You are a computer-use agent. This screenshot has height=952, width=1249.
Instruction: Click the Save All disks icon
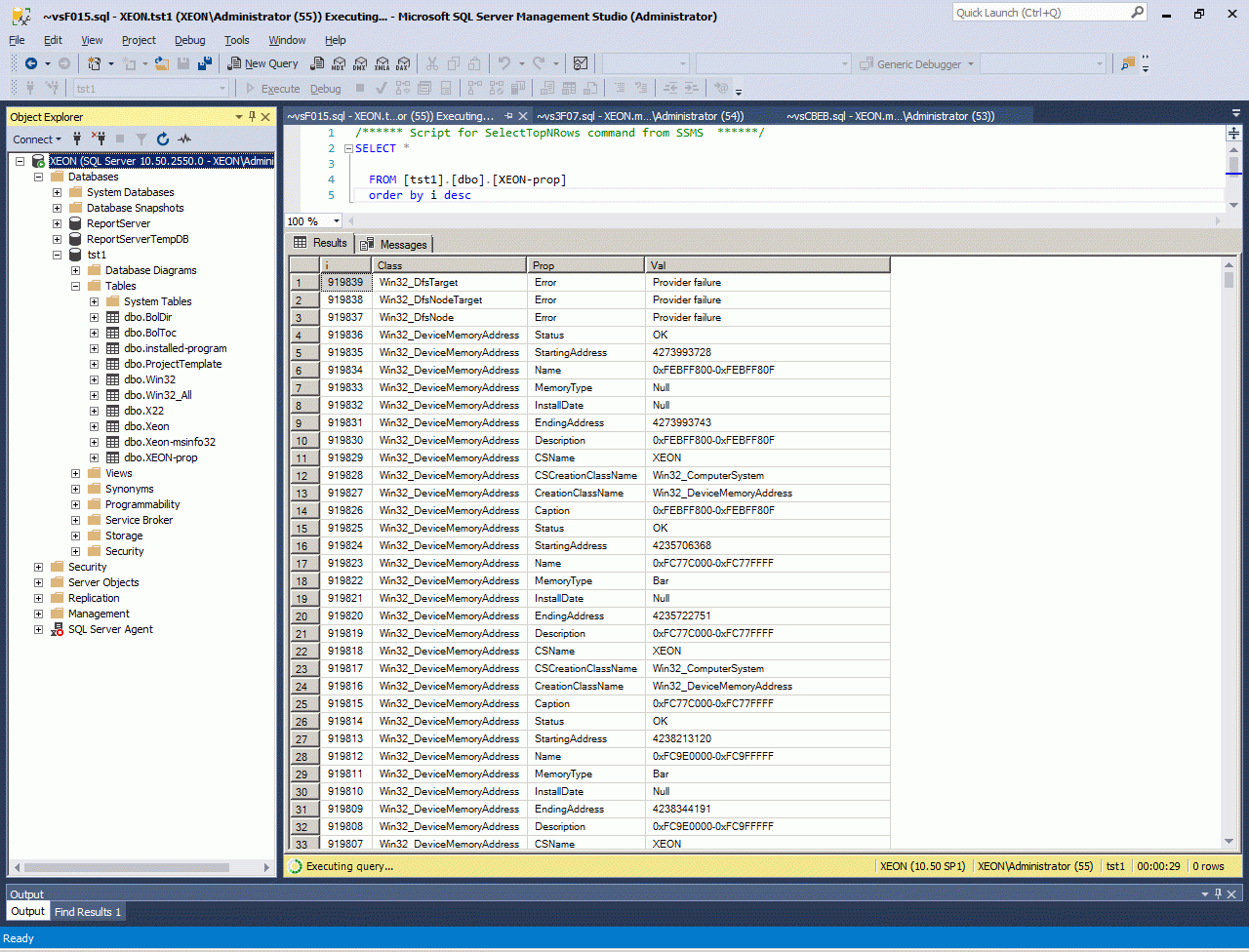tap(205, 63)
